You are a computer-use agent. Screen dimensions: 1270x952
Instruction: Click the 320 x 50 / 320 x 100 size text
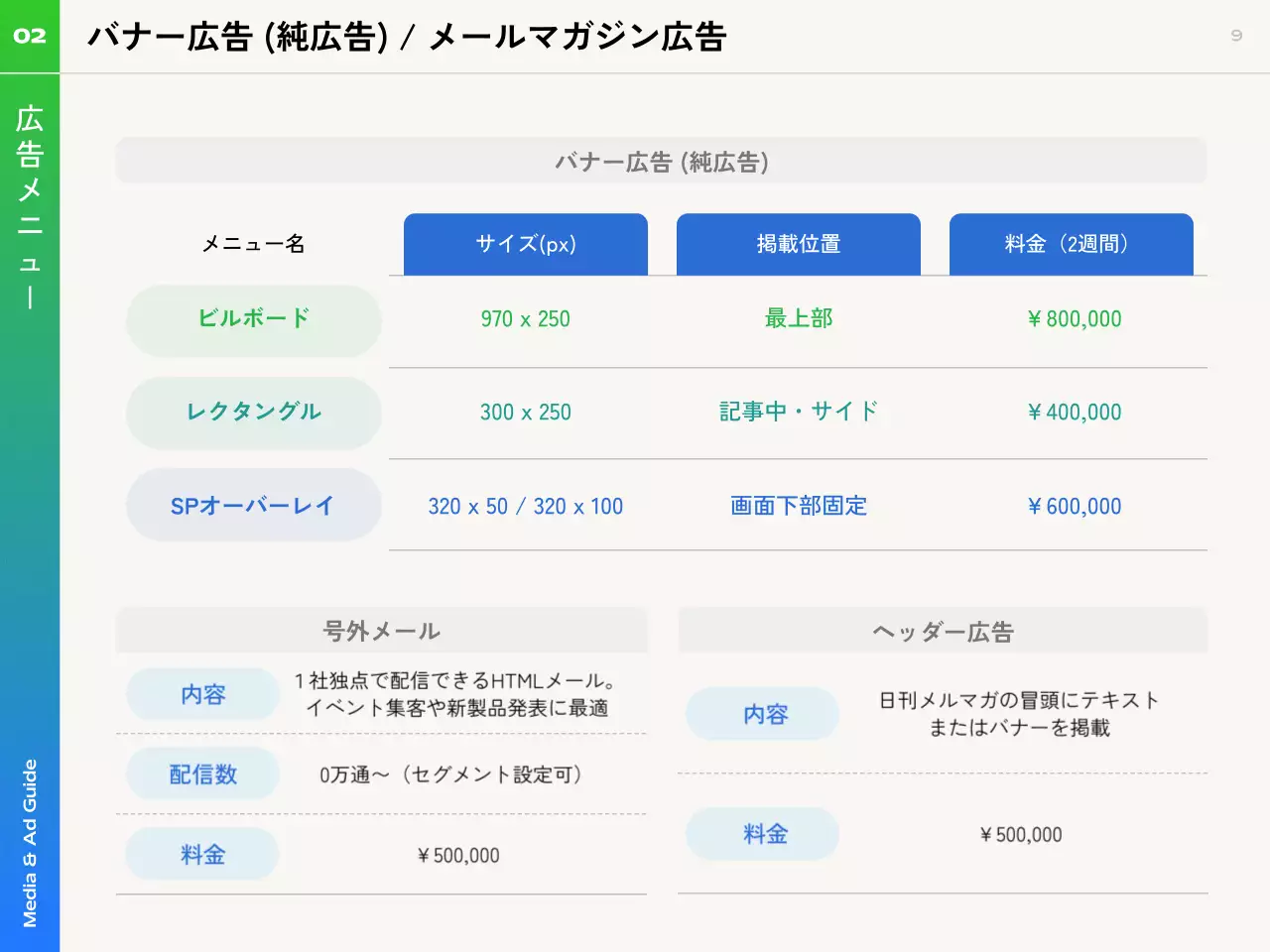[x=525, y=507]
